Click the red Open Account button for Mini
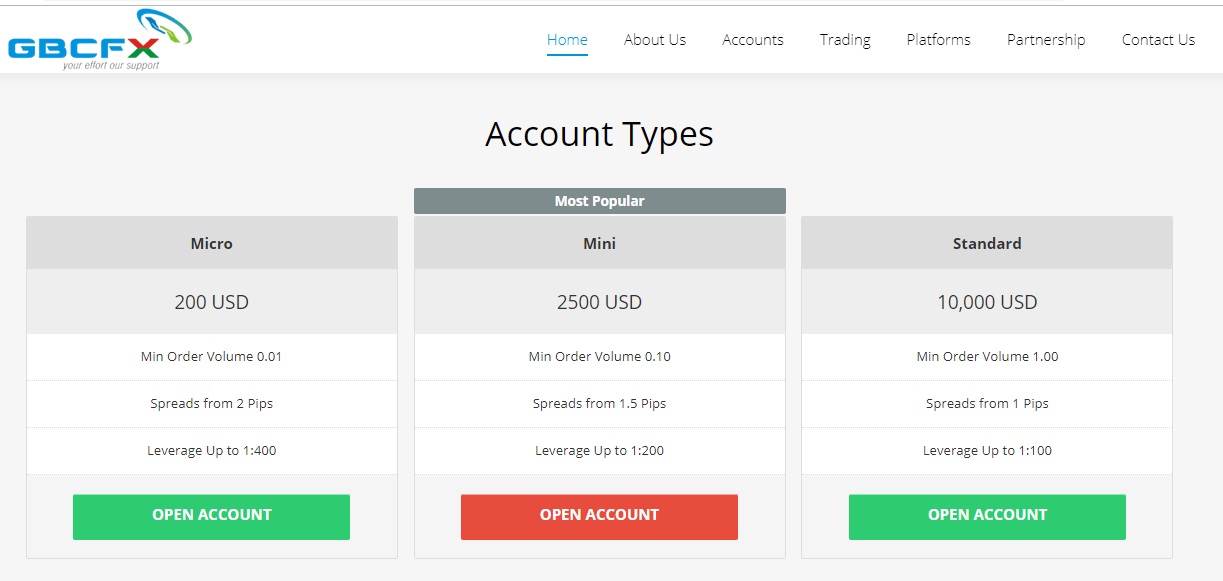This screenshot has height=581, width=1223. click(x=599, y=516)
